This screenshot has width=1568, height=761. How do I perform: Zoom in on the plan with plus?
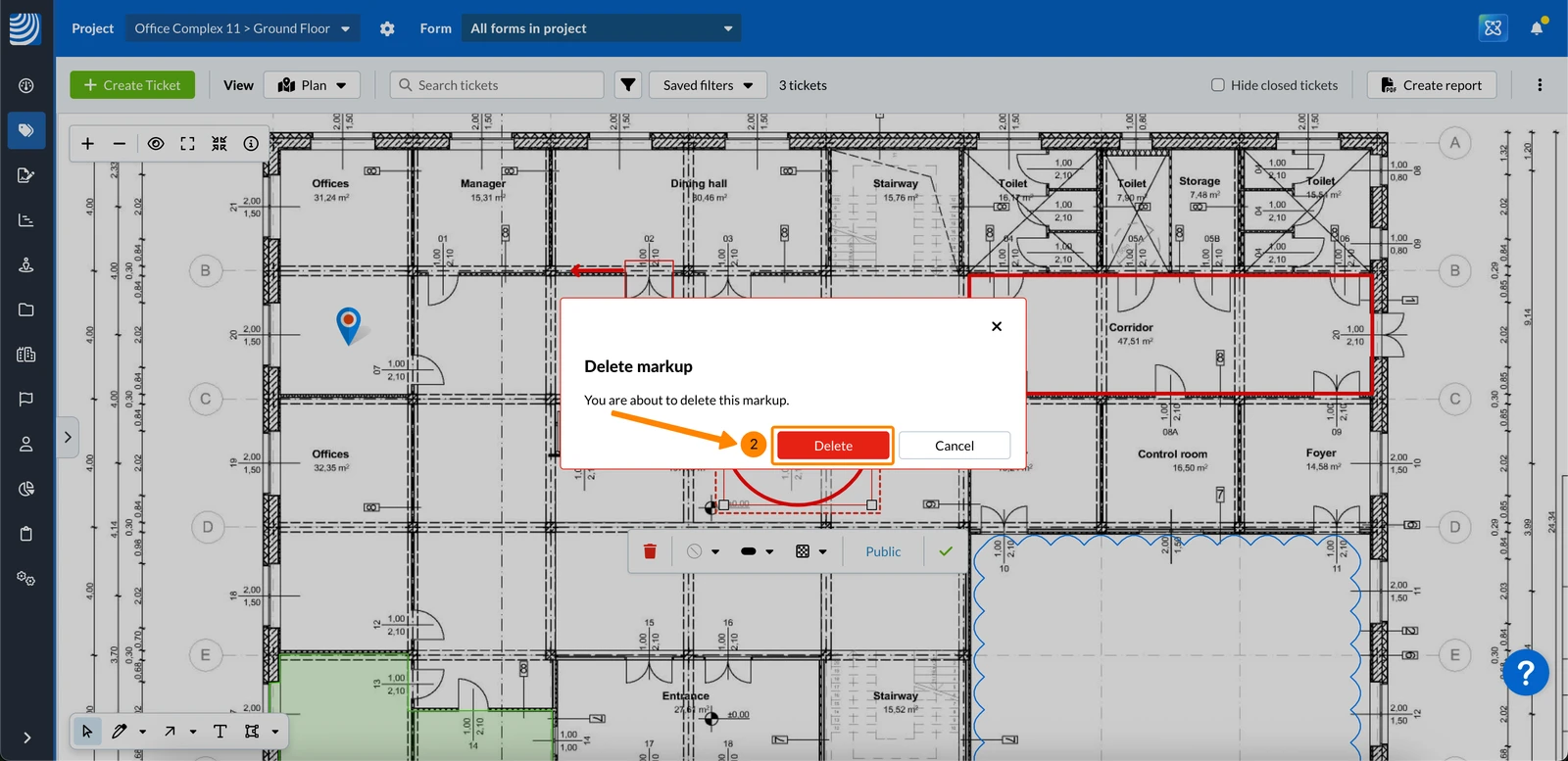click(87, 144)
